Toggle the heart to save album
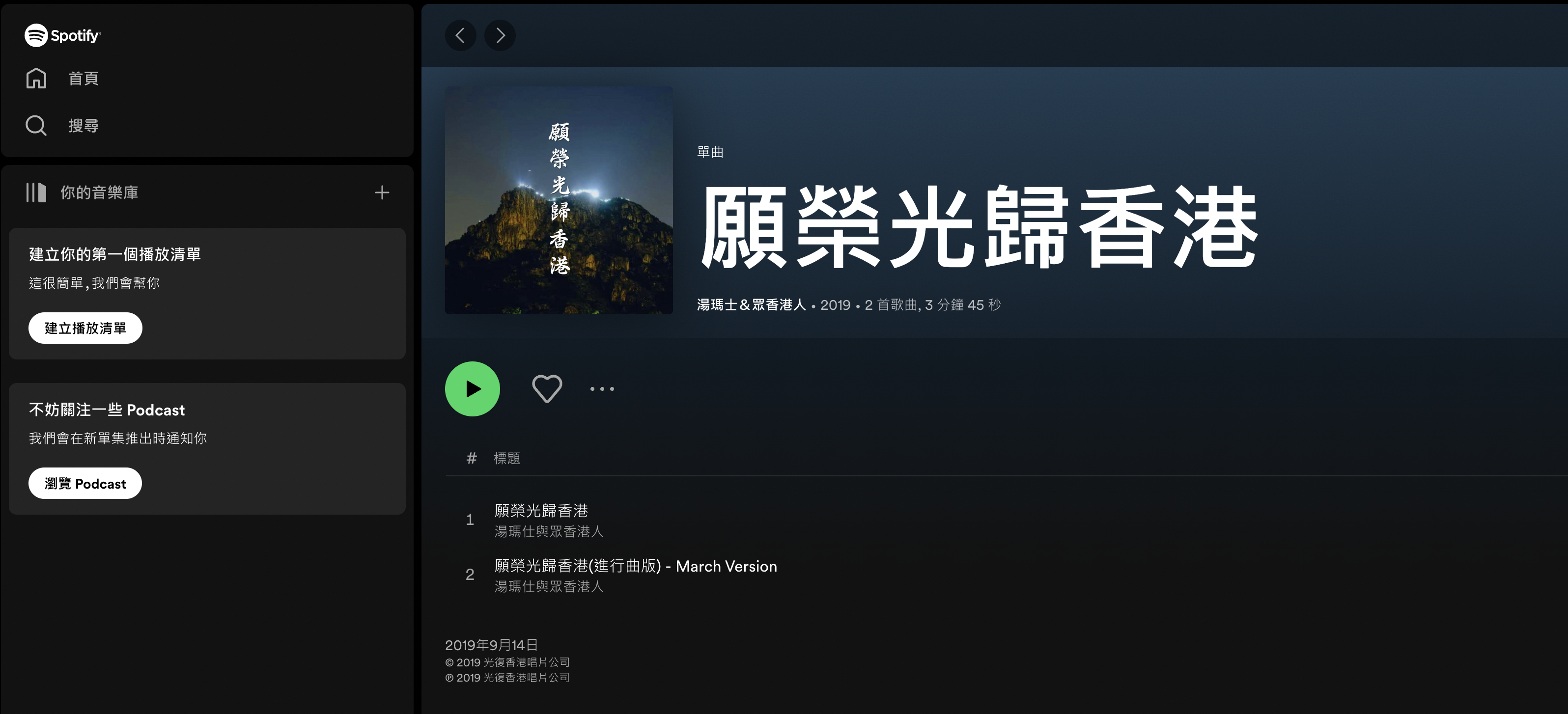Screen dimensions: 1568x714 (547, 389)
